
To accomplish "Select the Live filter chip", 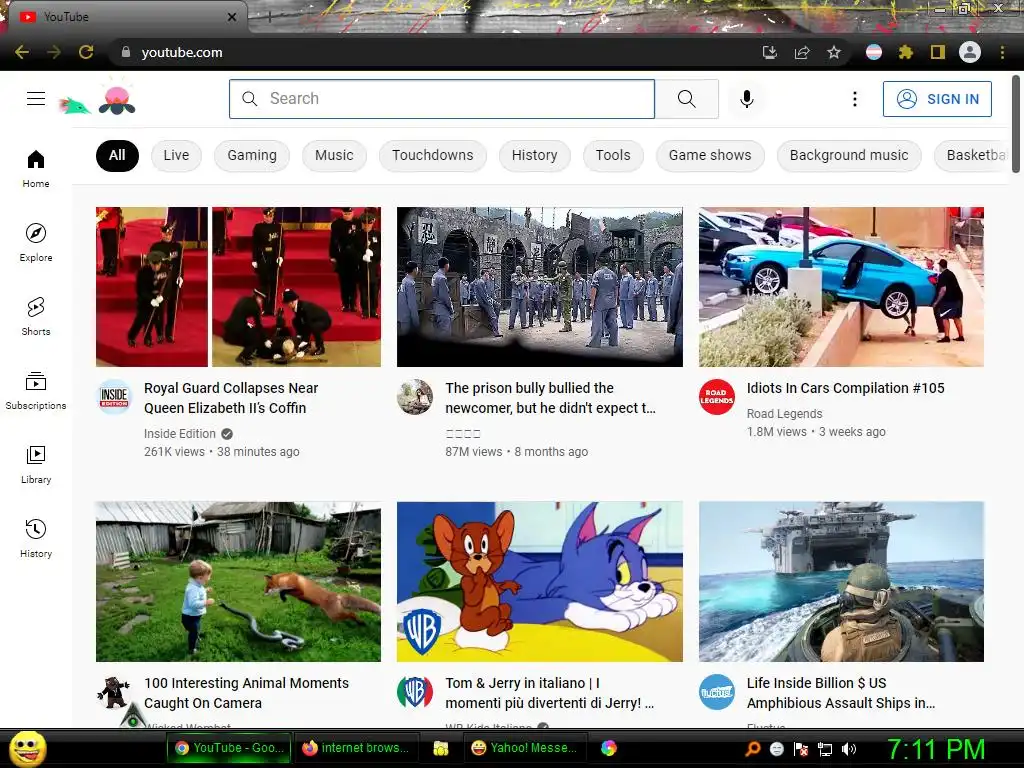I will tap(176, 155).
